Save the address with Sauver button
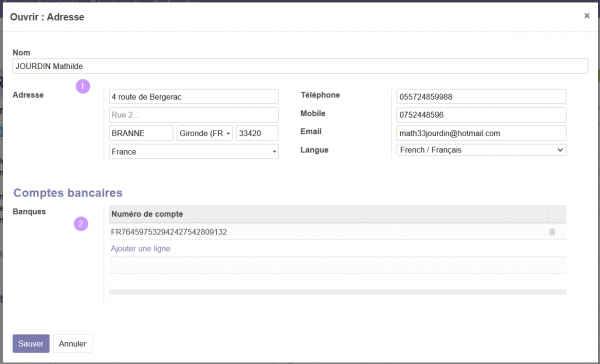600x364 pixels. pos(31,343)
